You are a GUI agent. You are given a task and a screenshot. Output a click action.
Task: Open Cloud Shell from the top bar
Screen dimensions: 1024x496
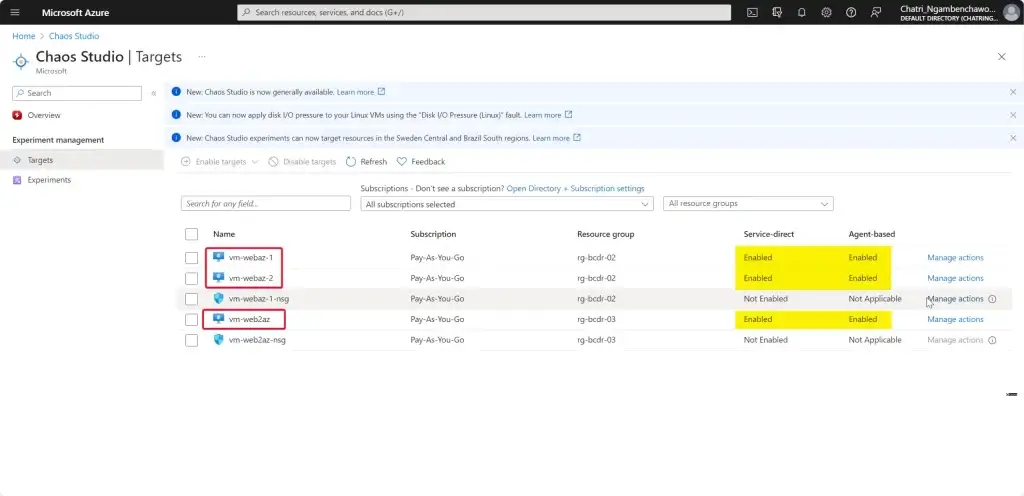point(752,12)
